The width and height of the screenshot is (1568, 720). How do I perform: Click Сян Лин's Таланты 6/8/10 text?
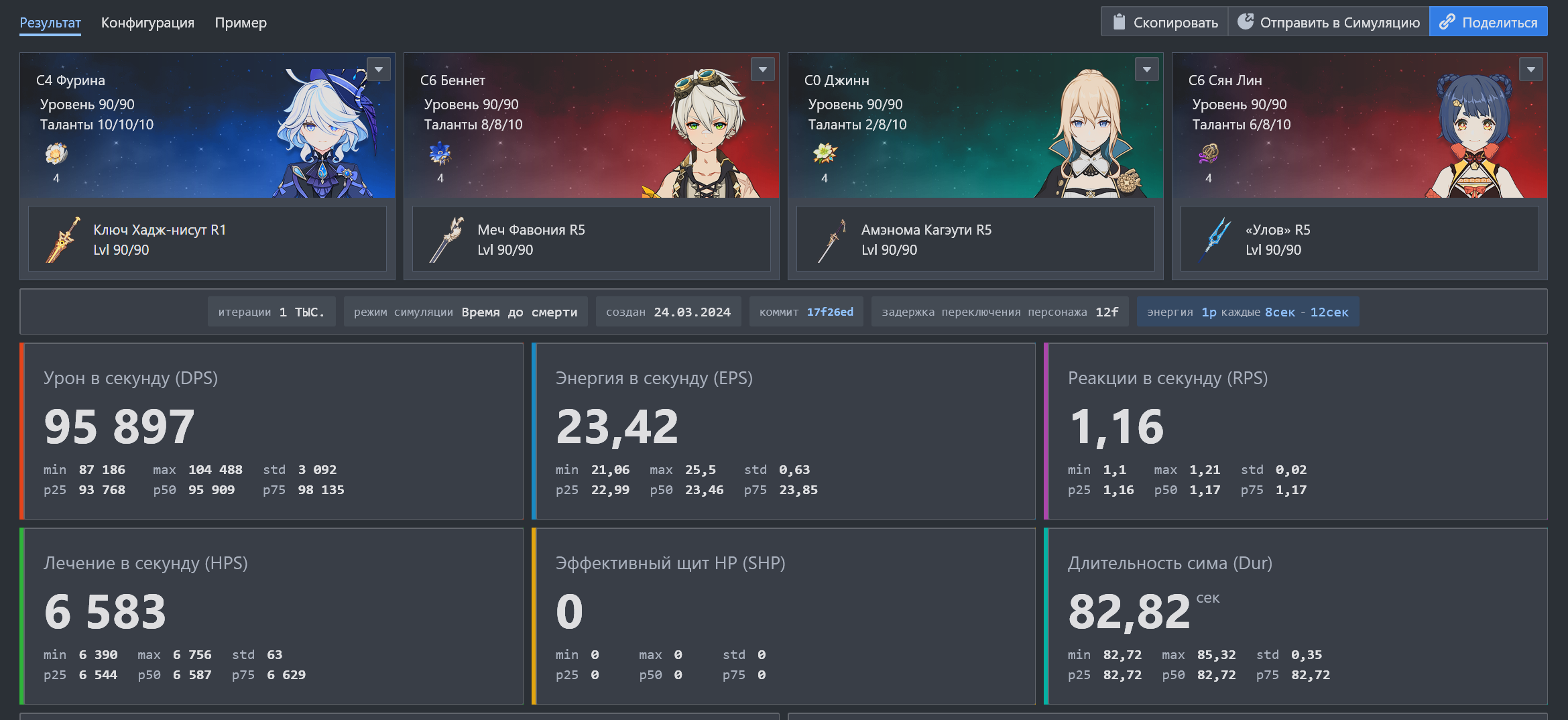click(1242, 125)
